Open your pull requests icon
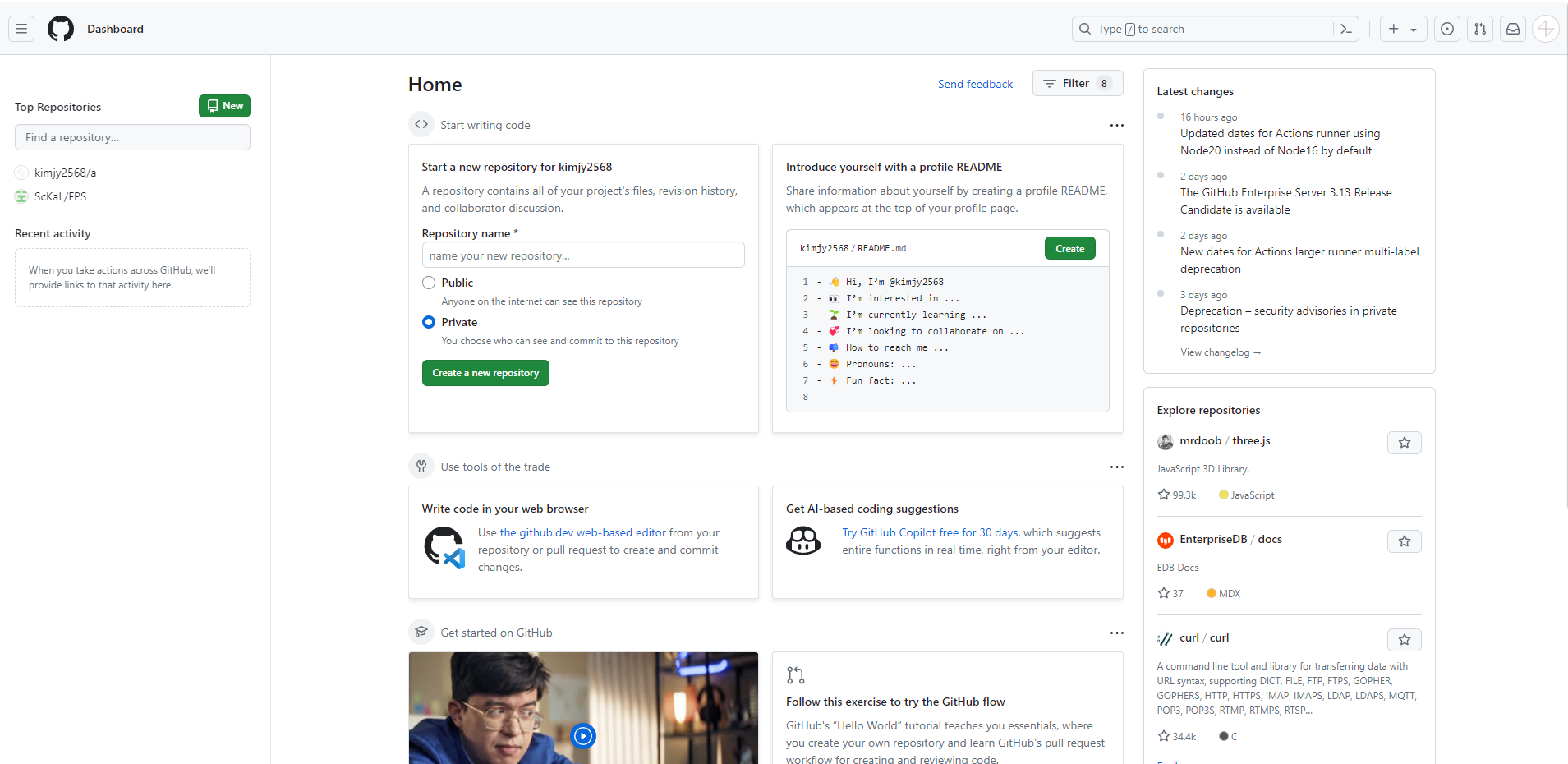Screen dimensions: 1568x764 pyautogui.click(x=1479, y=29)
